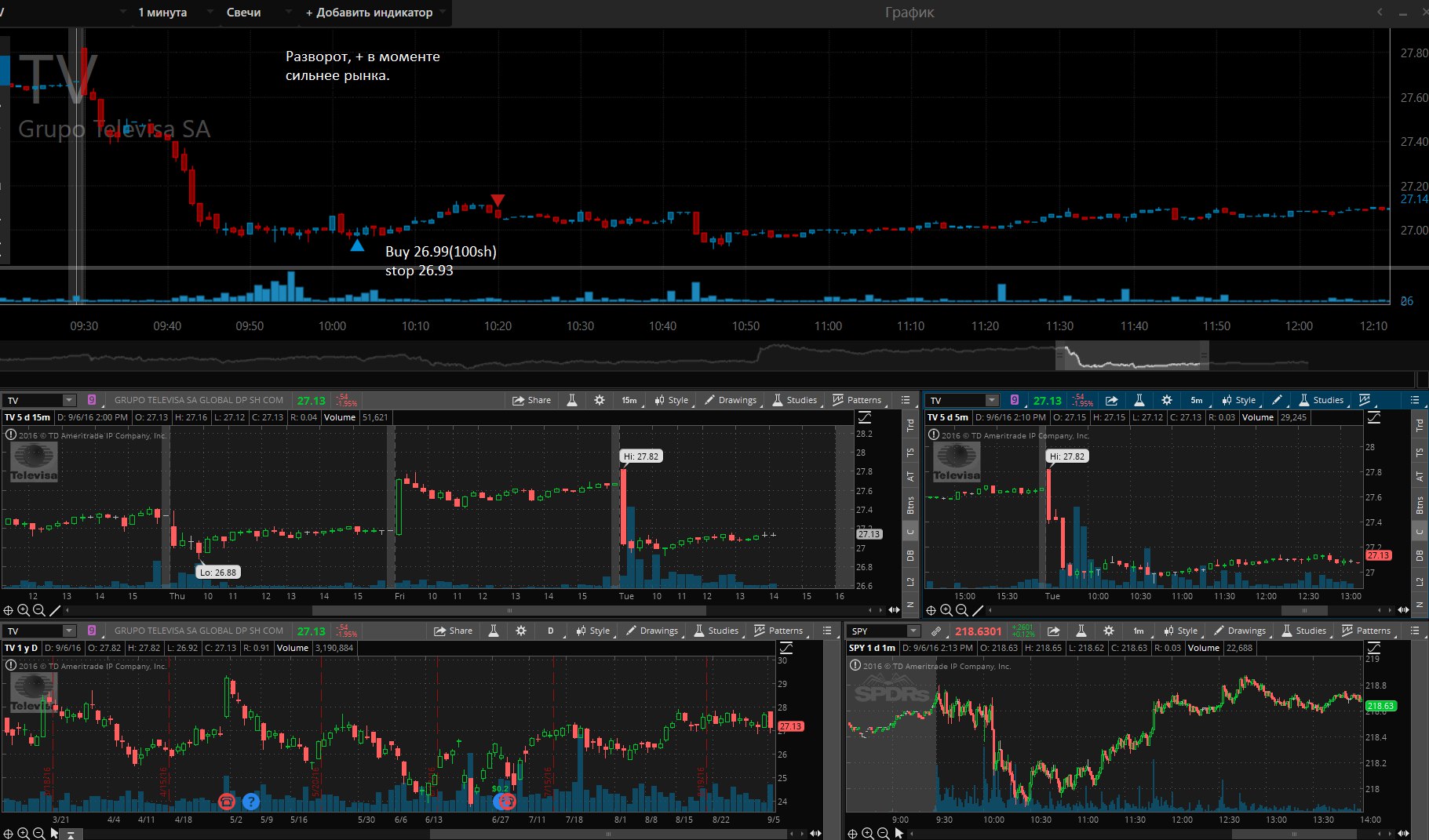Open the settings gear in the SPY chart
Screen dimensions: 1429x840
[1108, 631]
